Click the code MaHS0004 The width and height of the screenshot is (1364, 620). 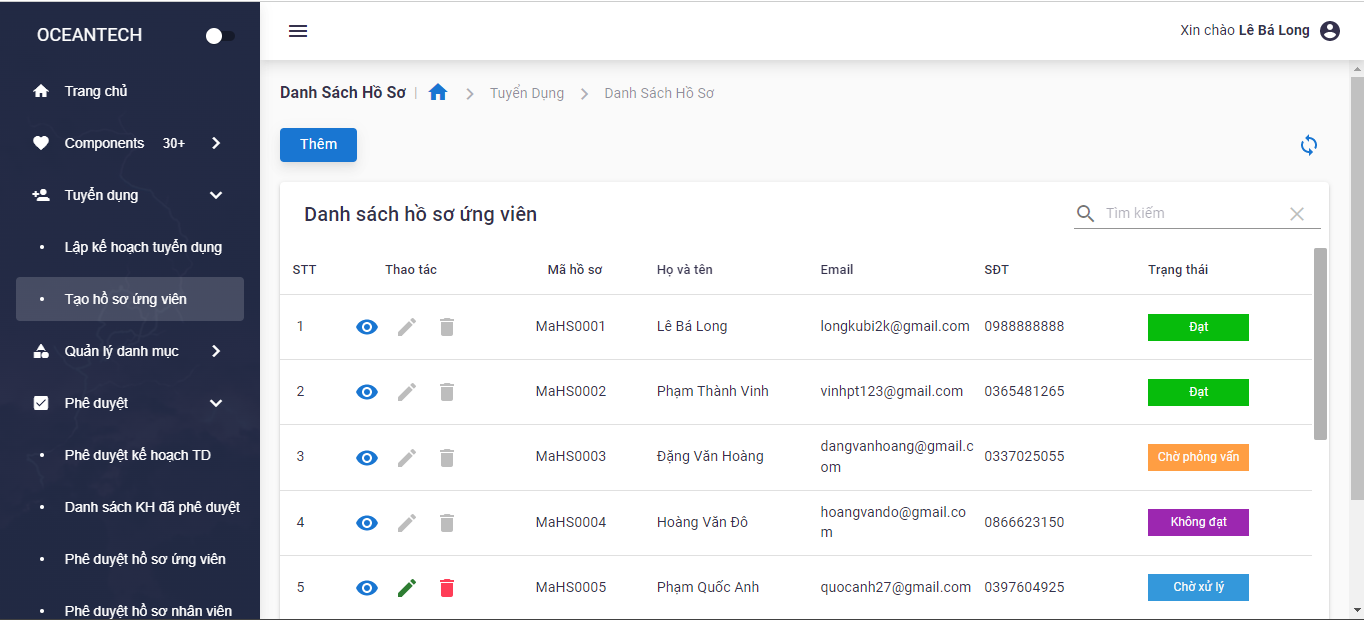pyautogui.click(x=571, y=522)
